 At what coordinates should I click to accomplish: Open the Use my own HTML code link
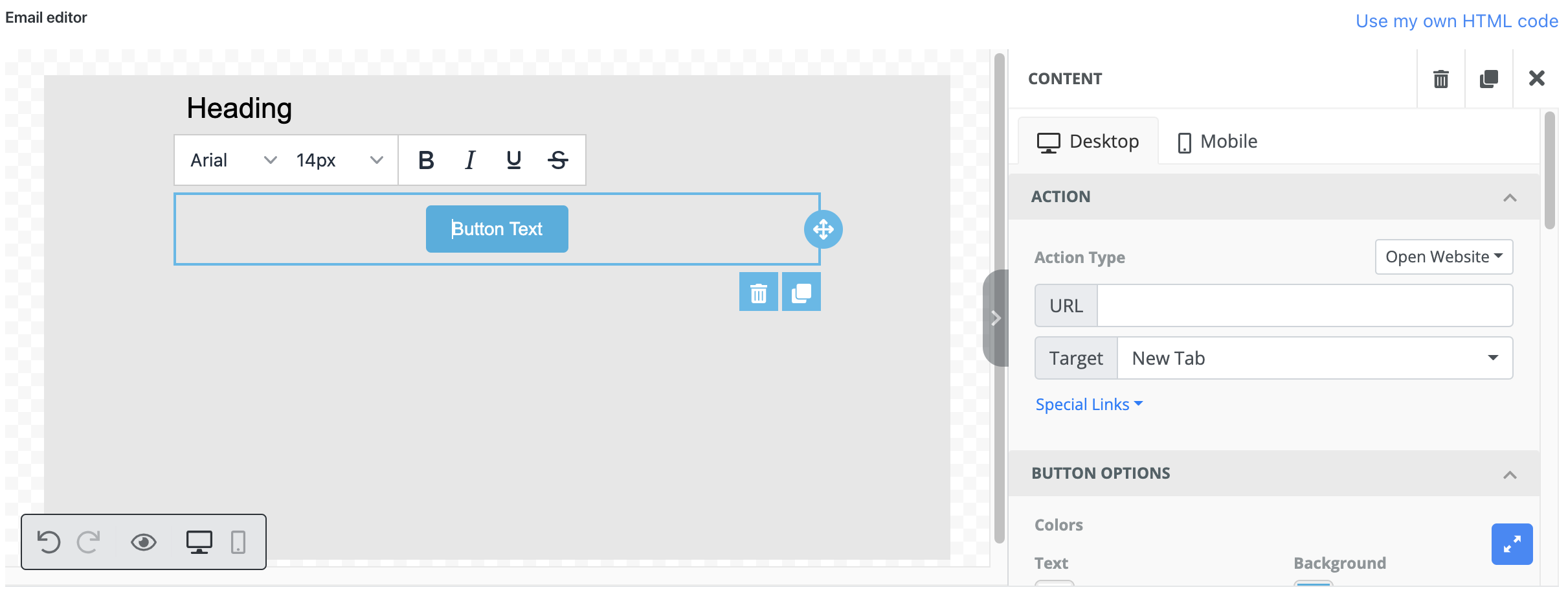pos(1457,21)
